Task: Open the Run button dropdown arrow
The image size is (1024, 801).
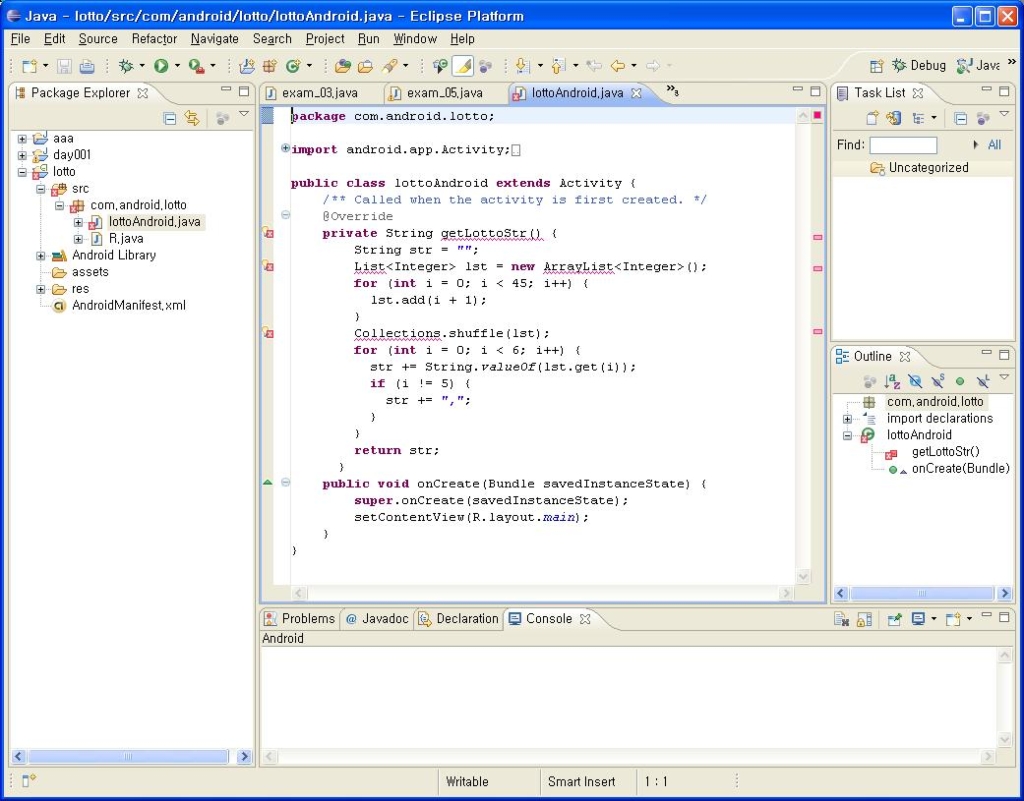Action: (x=177, y=65)
